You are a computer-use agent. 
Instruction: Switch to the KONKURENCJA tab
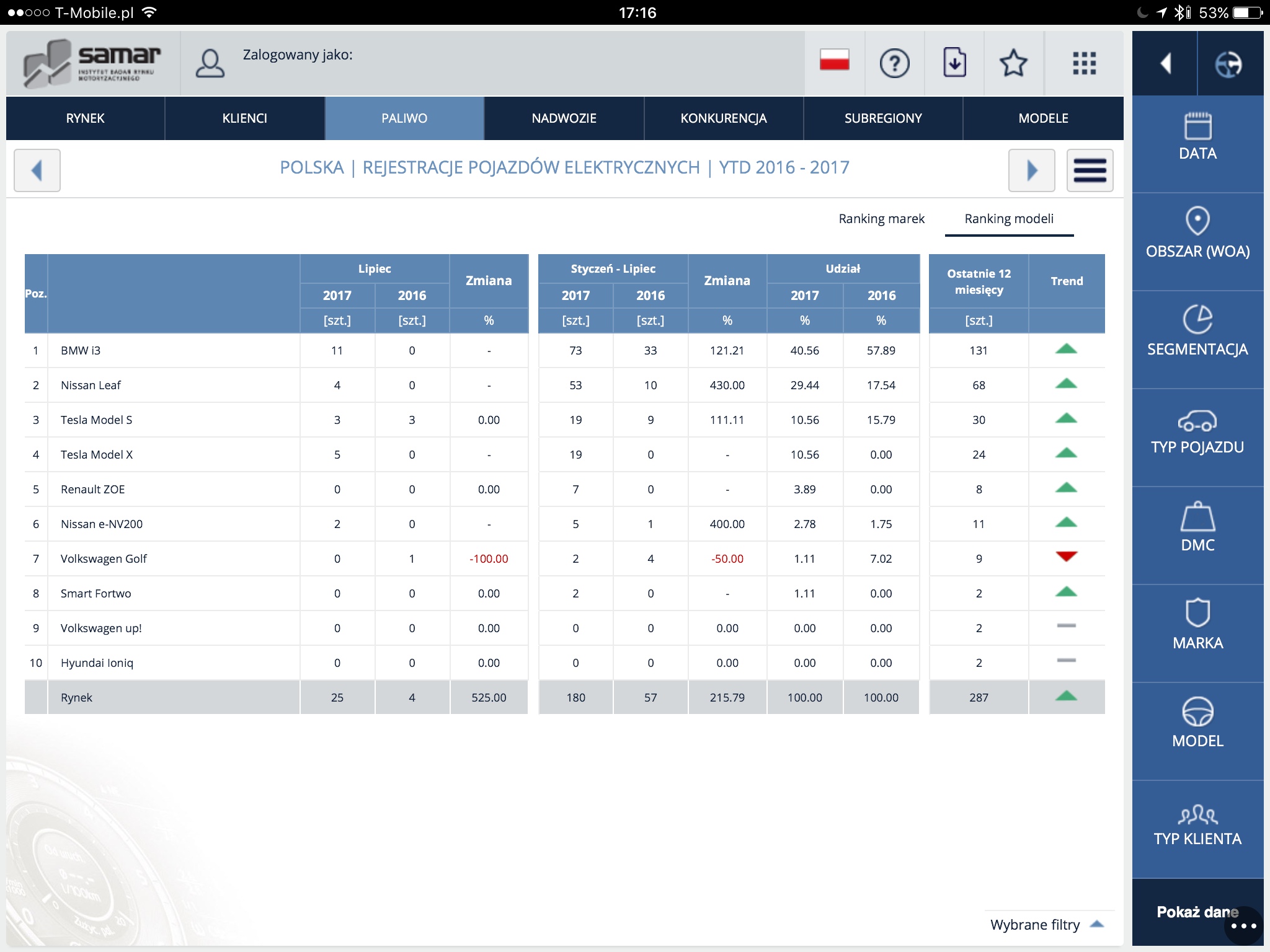point(724,118)
